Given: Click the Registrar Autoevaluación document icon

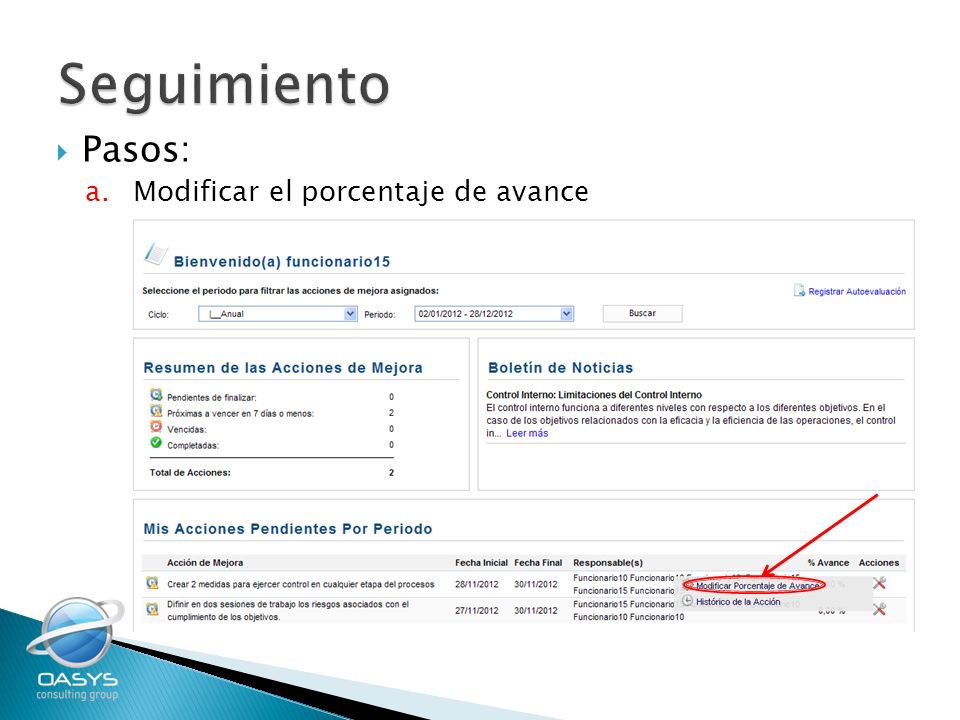Looking at the screenshot, I should (799, 290).
